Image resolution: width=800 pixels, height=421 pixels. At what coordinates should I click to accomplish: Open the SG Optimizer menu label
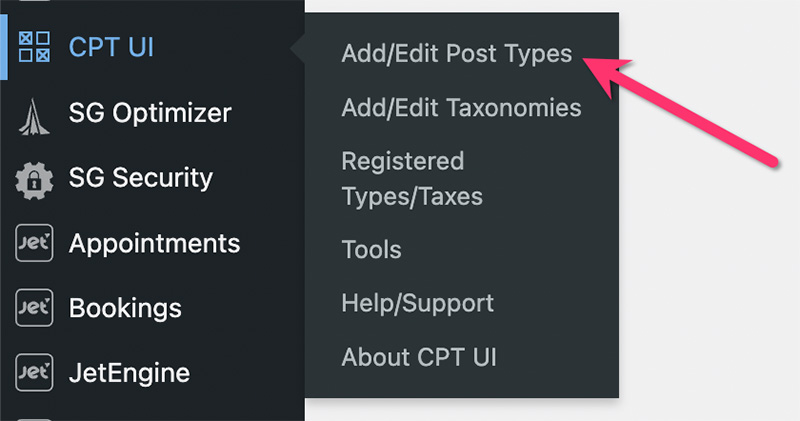150,113
